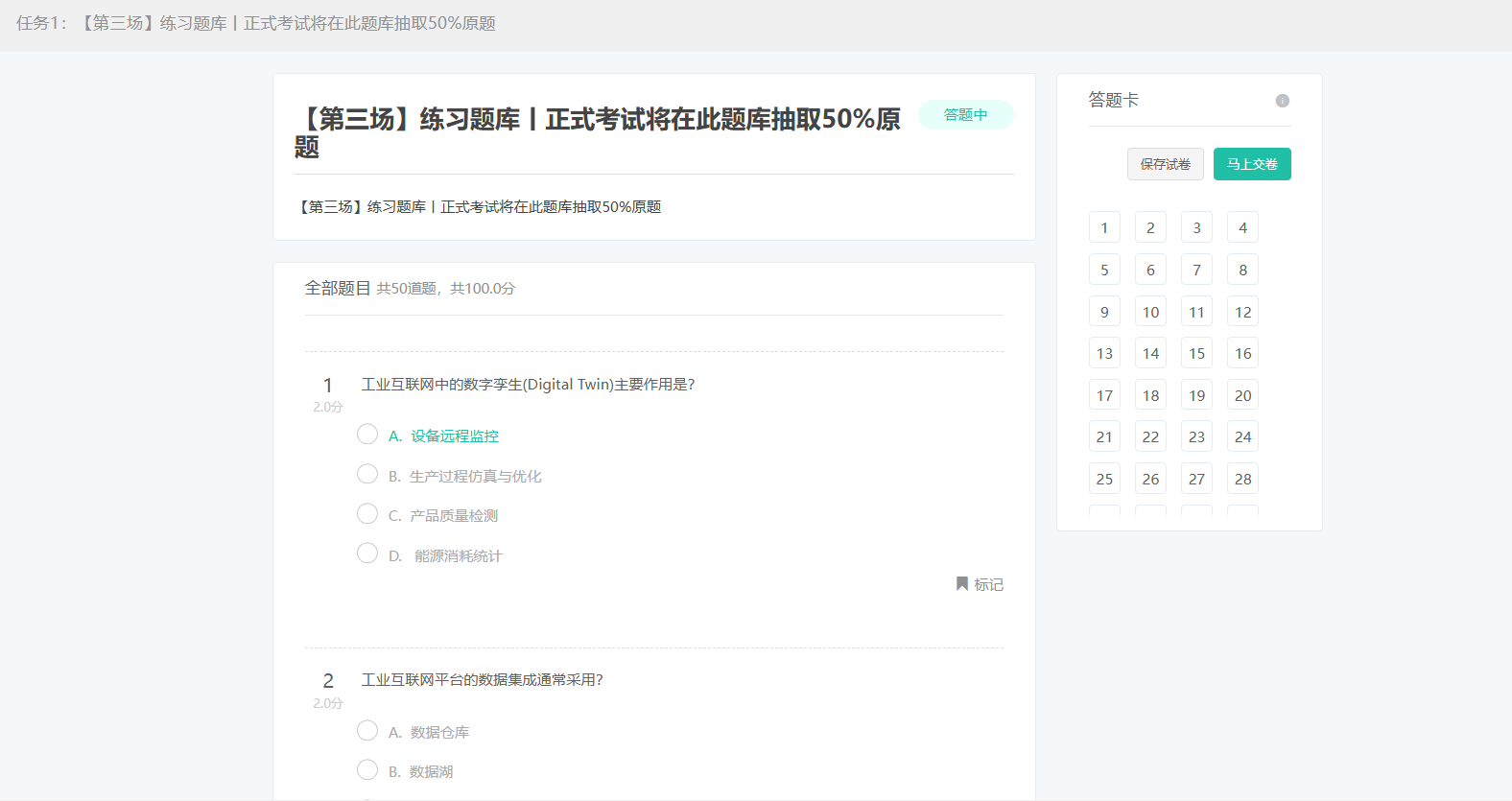Pick option D 能源消耗统计
This screenshot has height=801, width=1512.
tap(367, 554)
